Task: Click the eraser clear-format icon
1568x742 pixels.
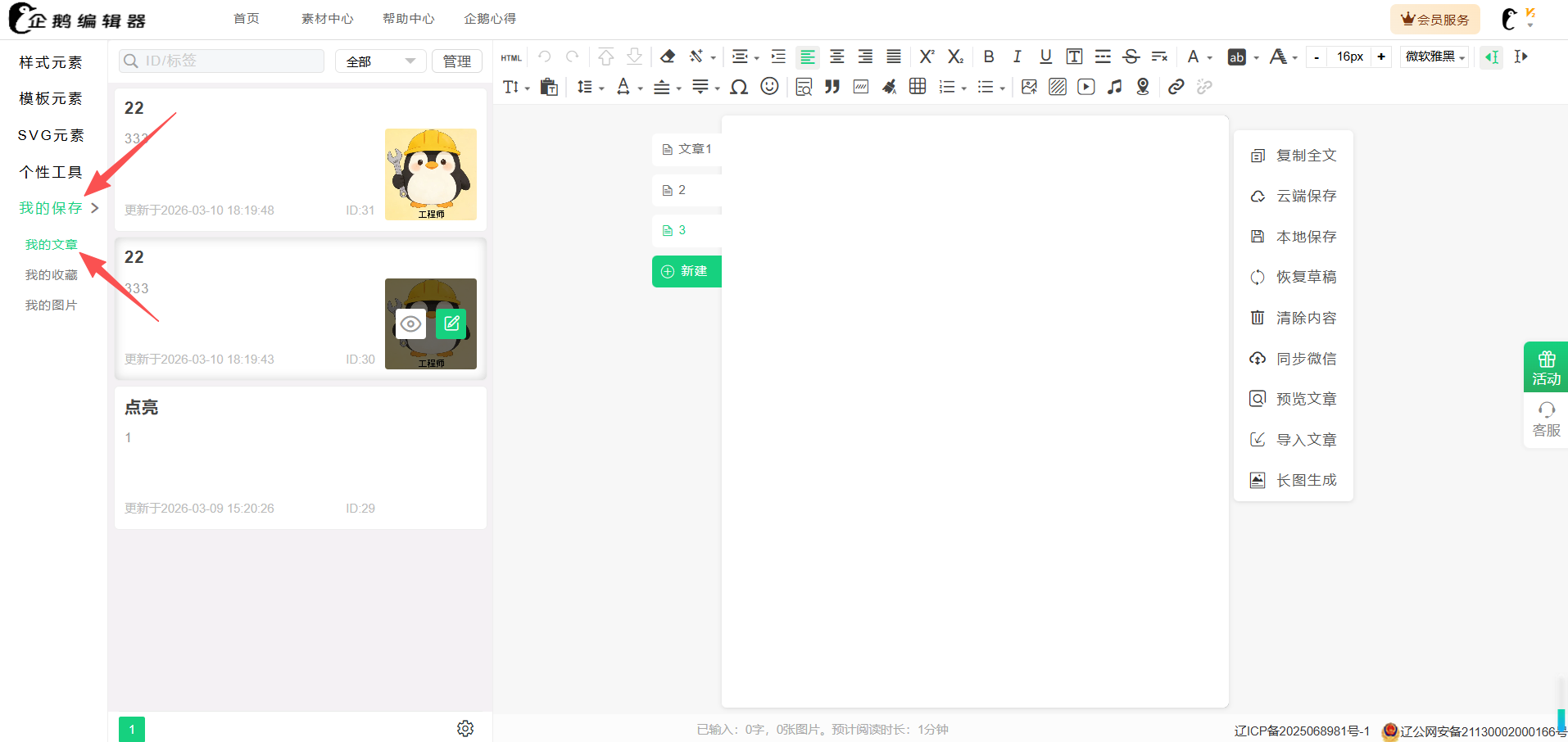Action: 668,57
